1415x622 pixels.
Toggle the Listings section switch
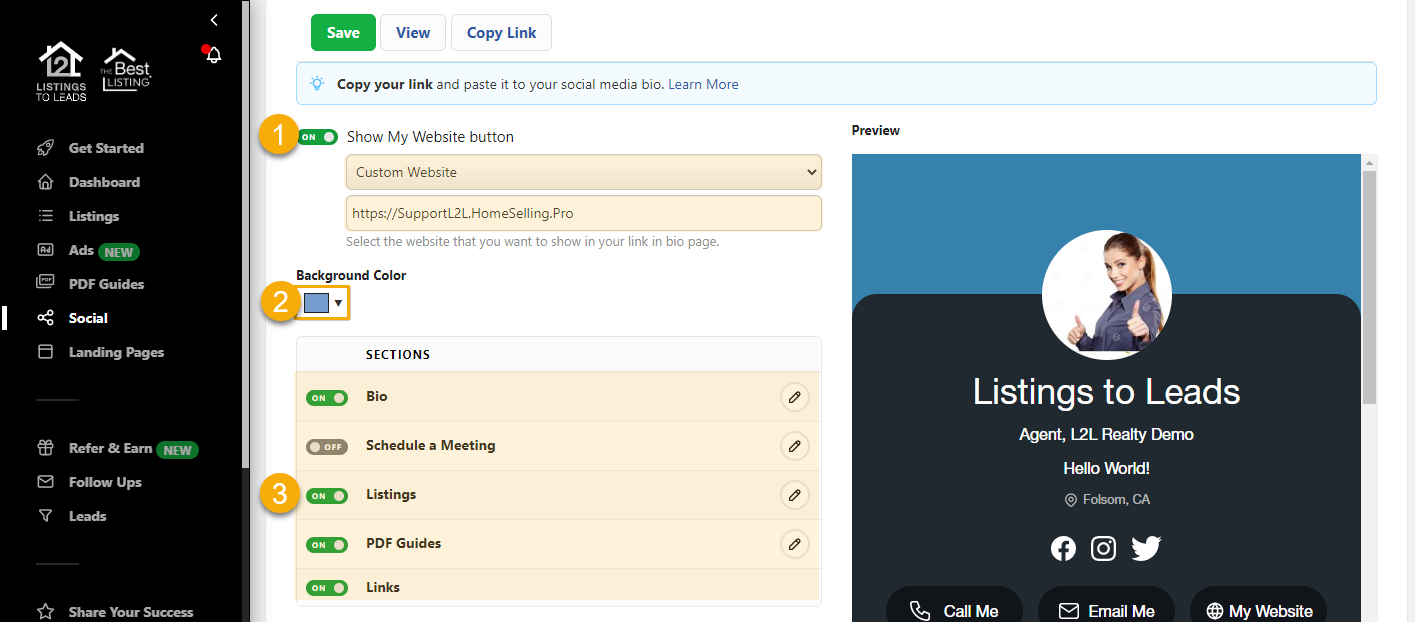pyautogui.click(x=327, y=496)
